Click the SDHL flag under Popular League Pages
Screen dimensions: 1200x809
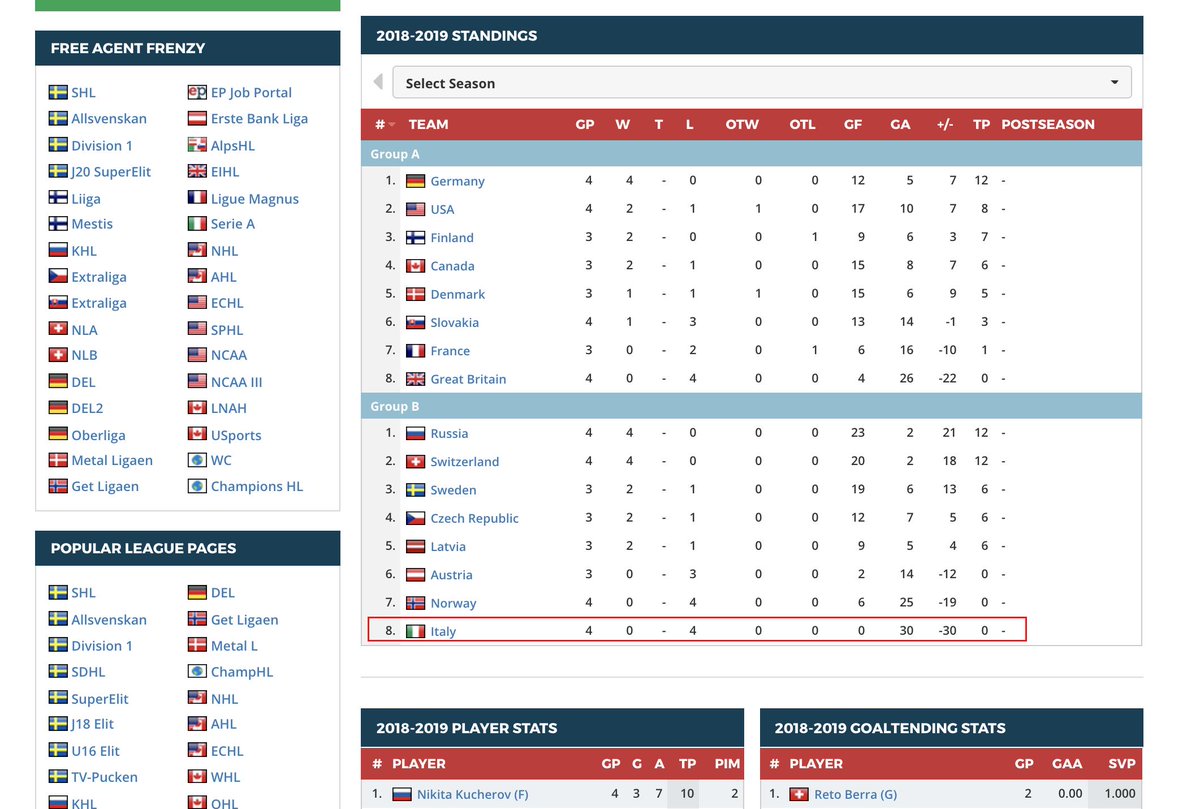coord(57,671)
